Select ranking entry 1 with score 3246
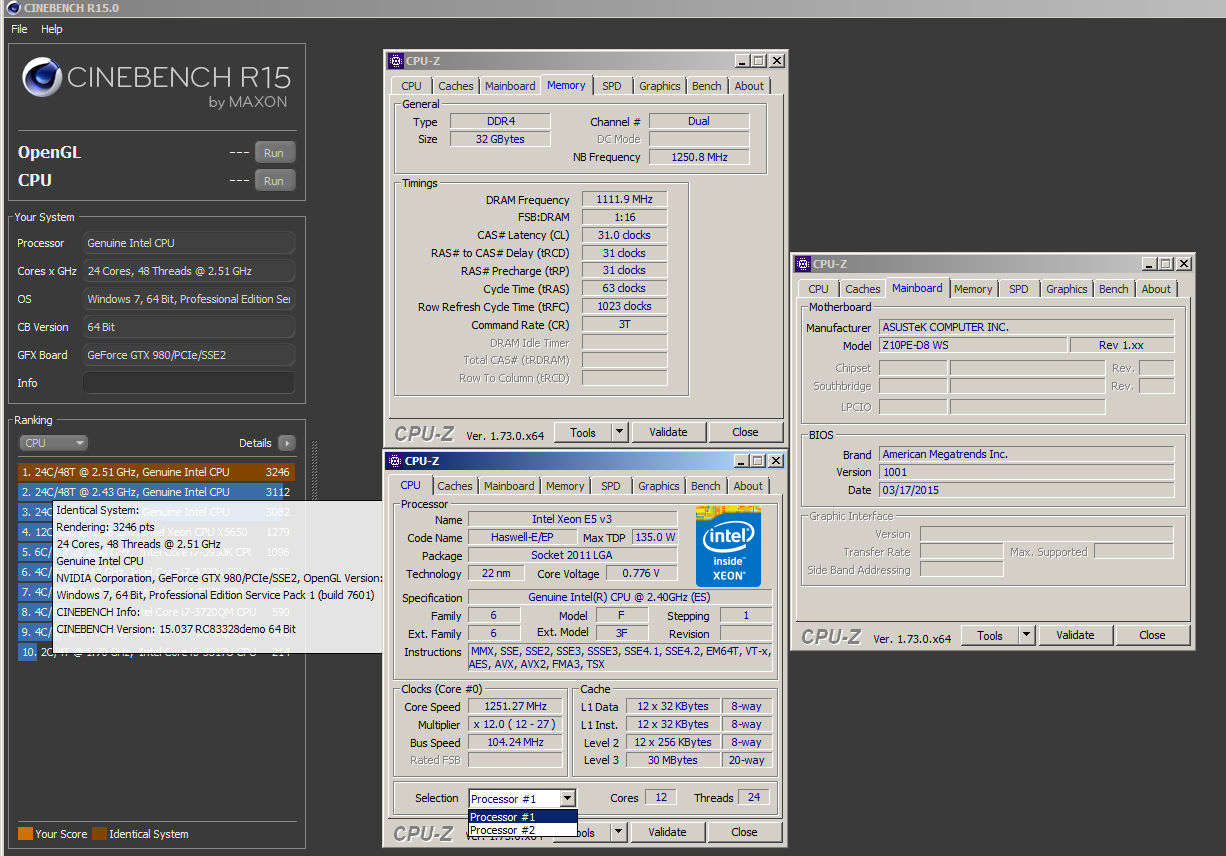Image resolution: width=1226 pixels, height=856 pixels. coord(156,472)
